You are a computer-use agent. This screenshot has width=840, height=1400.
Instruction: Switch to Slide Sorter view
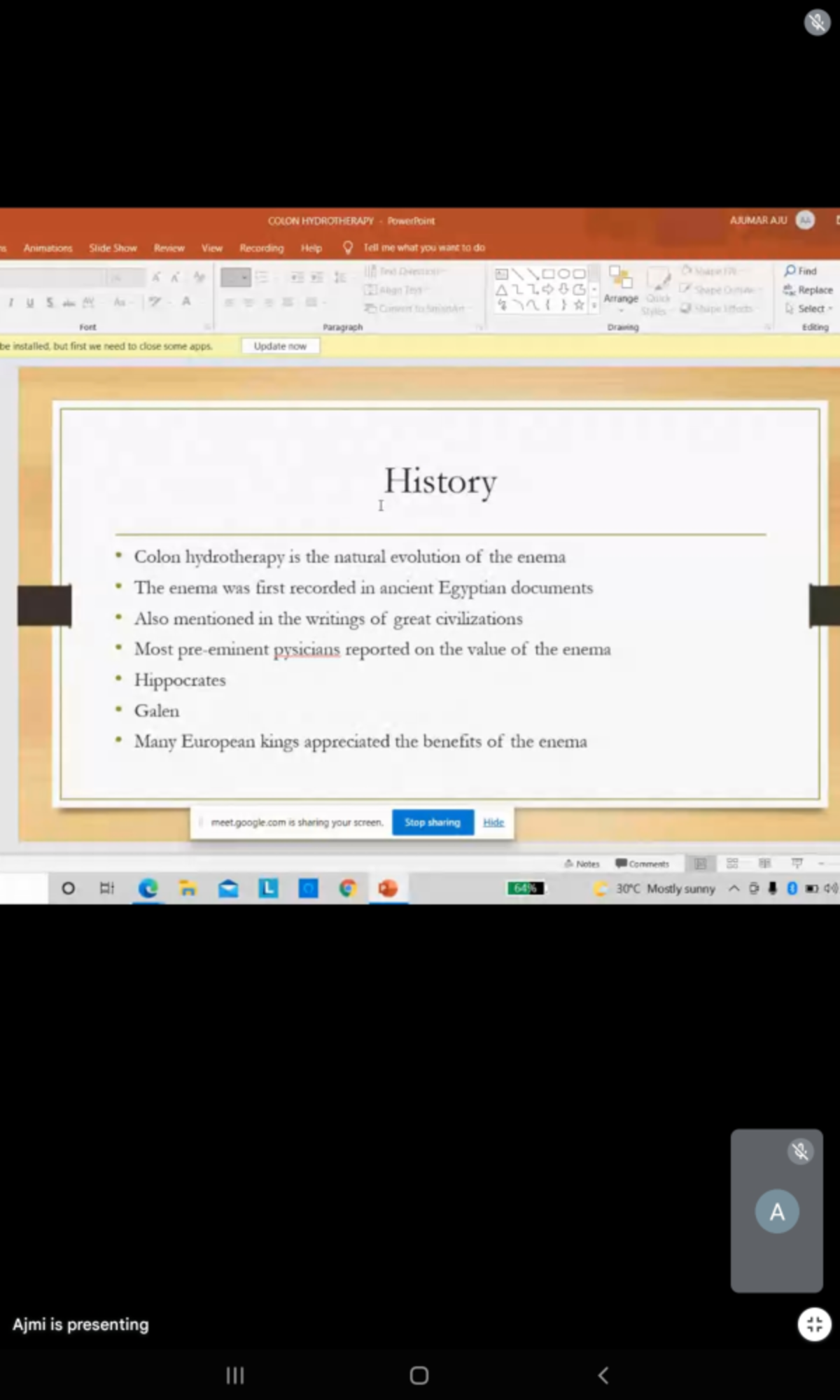coord(732,864)
